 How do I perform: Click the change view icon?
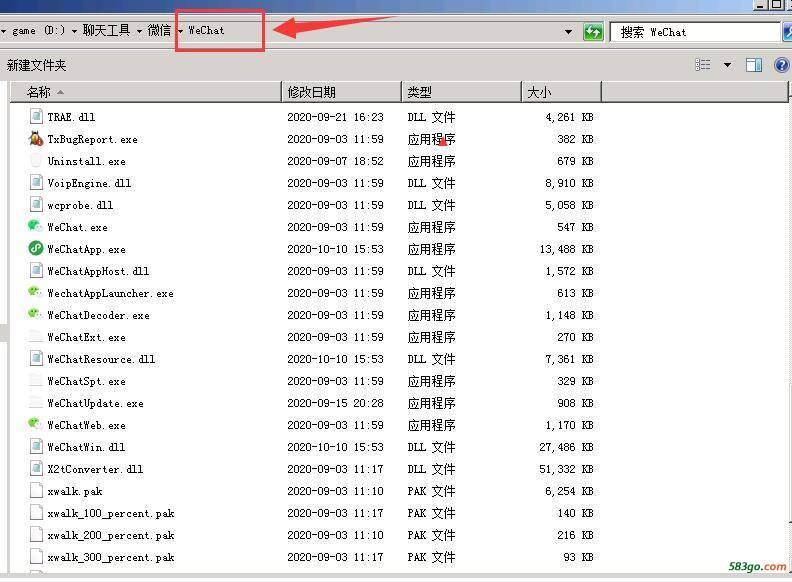click(x=703, y=65)
